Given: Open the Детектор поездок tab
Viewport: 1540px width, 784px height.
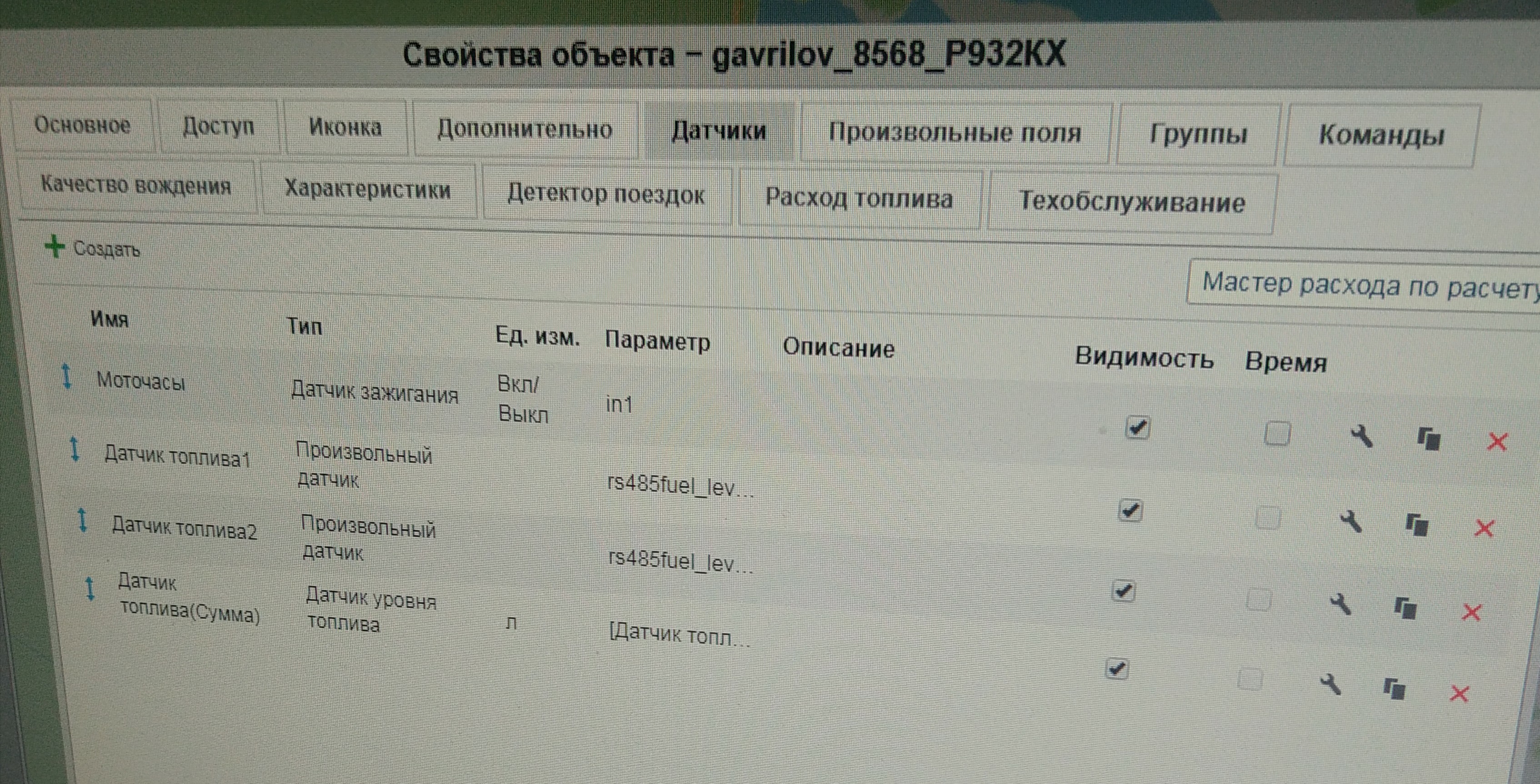Looking at the screenshot, I should click(605, 194).
